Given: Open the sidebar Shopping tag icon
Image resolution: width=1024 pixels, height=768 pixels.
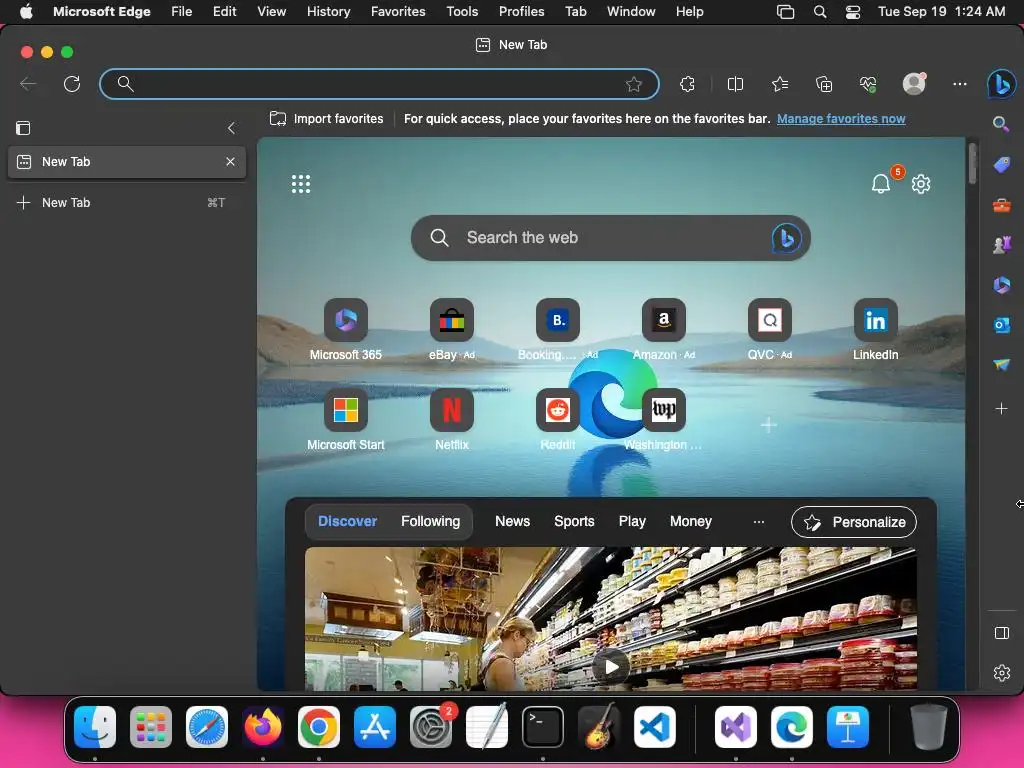Looking at the screenshot, I should coord(1002,165).
